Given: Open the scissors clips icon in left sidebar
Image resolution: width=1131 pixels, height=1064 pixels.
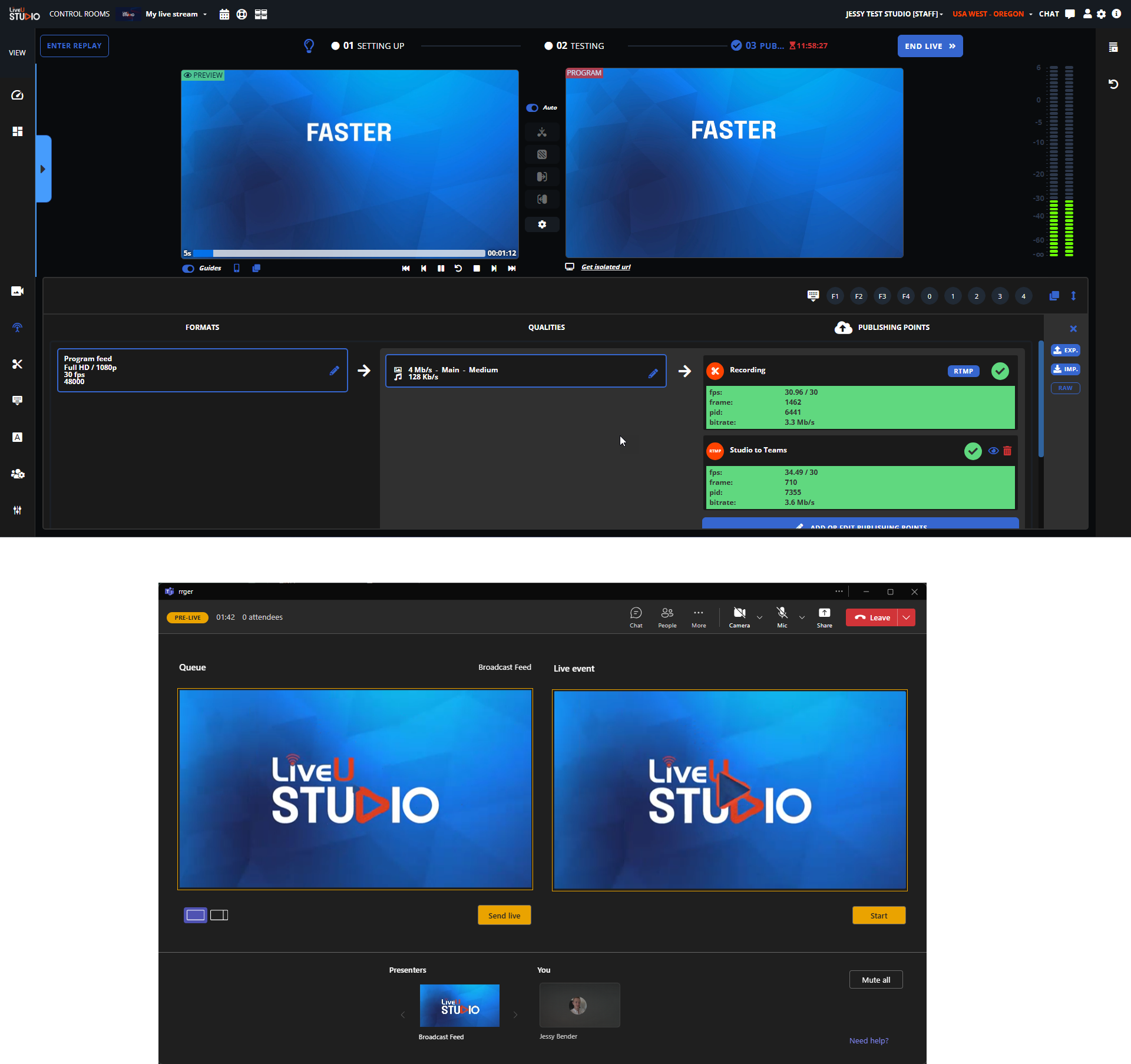Looking at the screenshot, I should [17, 364].
